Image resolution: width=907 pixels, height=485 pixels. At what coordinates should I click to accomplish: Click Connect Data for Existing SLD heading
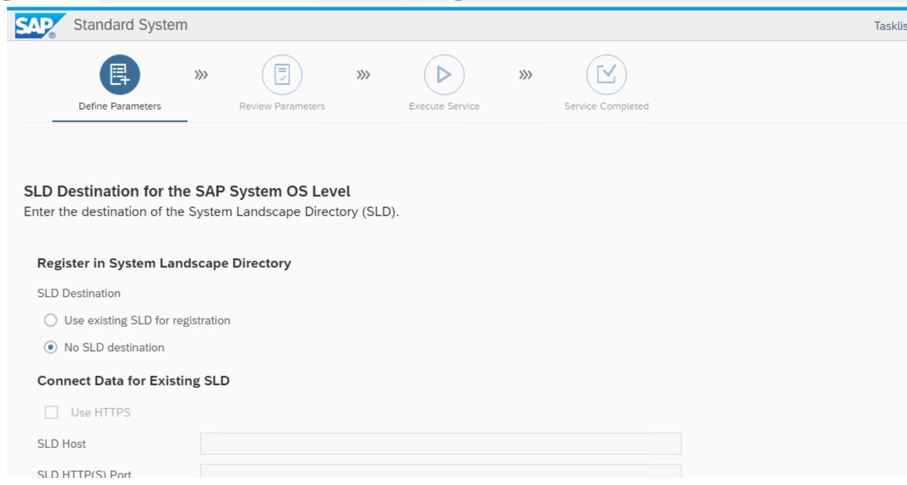click(x=133, y=381)
